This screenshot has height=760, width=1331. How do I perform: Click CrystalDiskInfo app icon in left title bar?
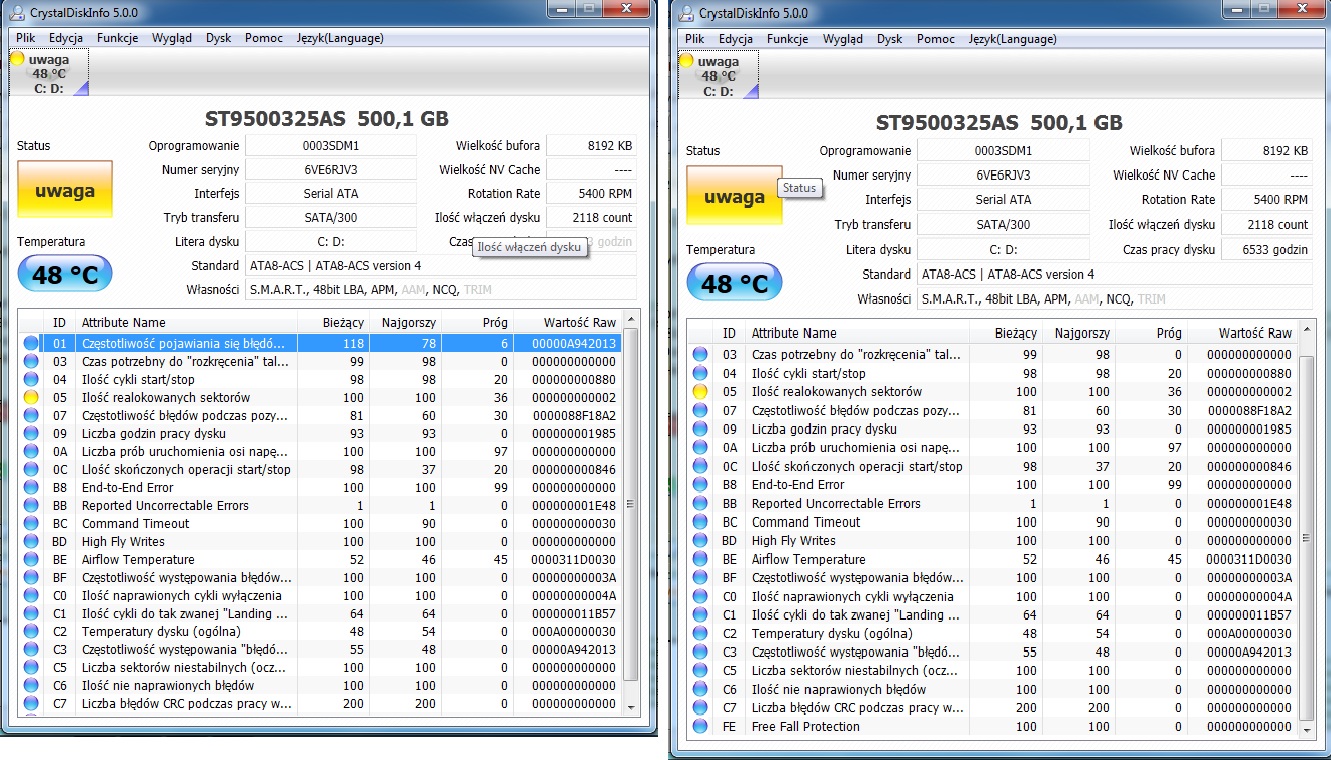(16, 12)
